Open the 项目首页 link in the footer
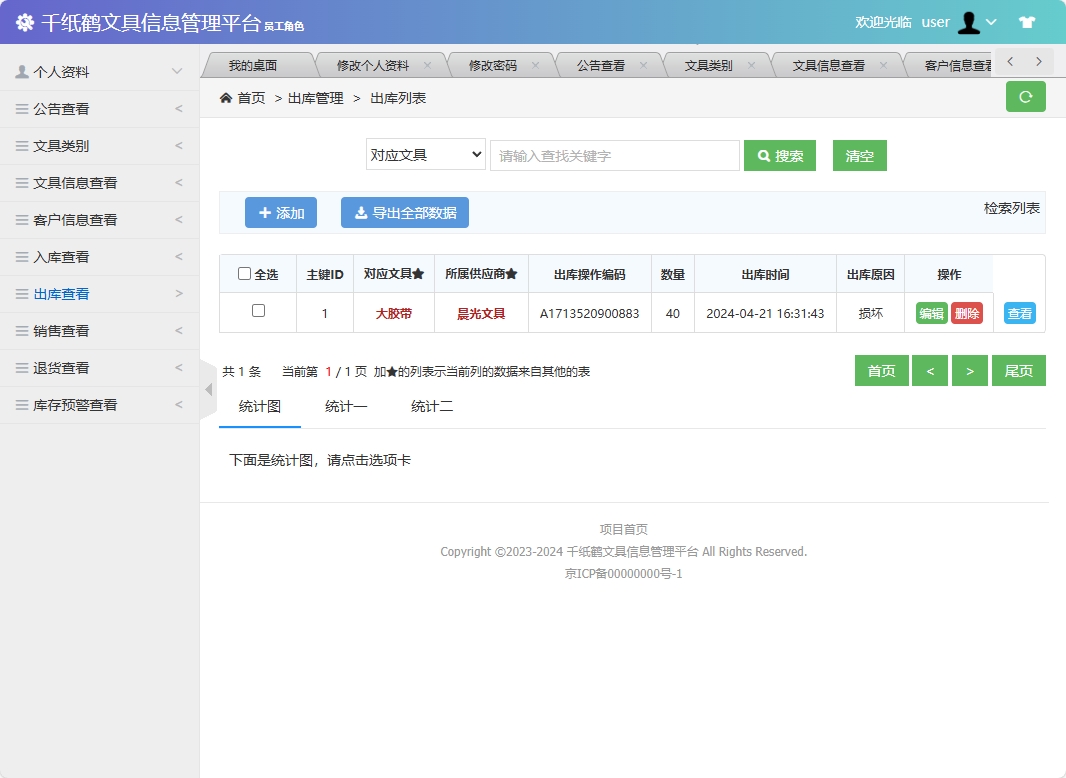Screen dimensions: 1066x778 [x=622, y=528]
